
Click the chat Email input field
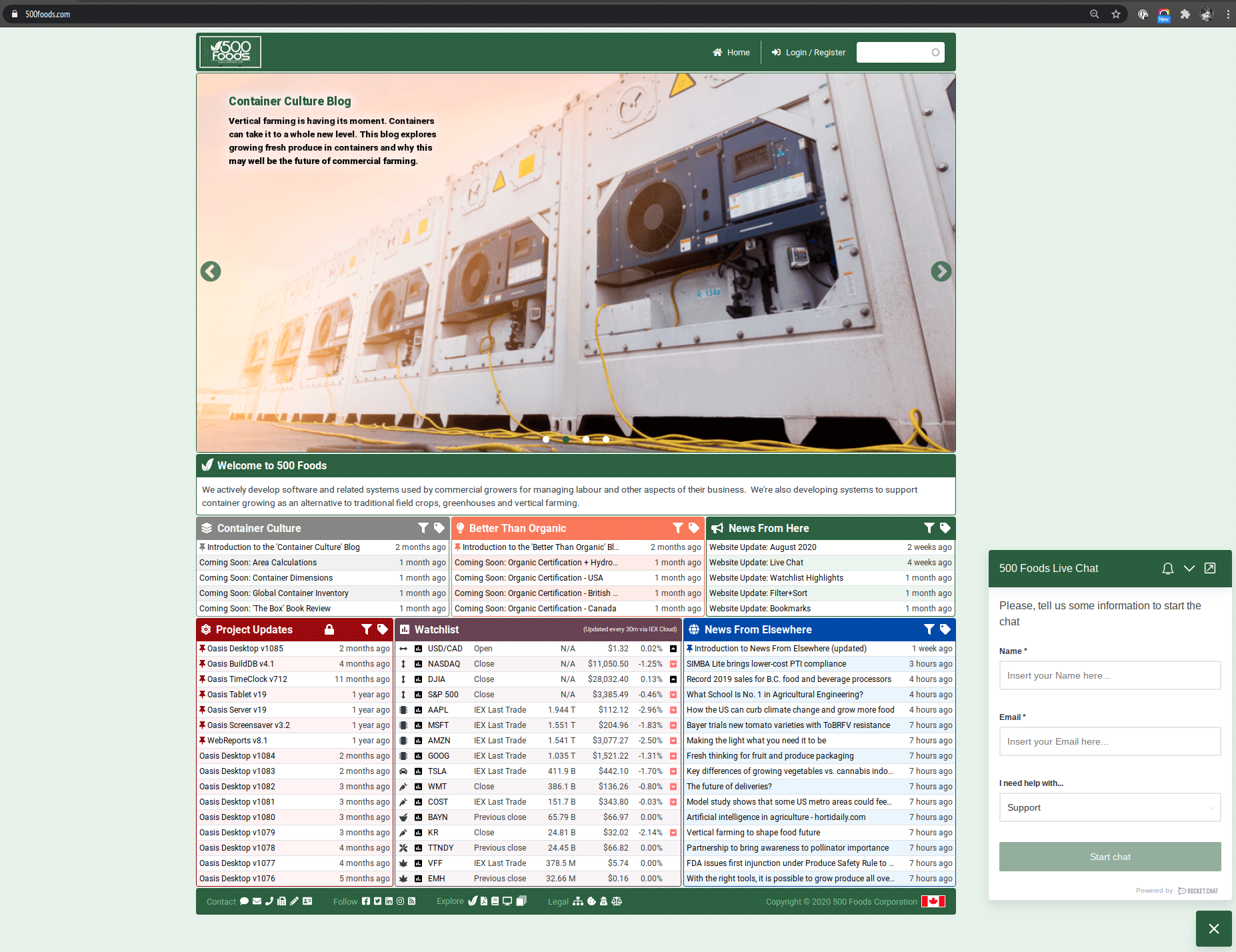pyautogui.click(x=1110, y=741)
